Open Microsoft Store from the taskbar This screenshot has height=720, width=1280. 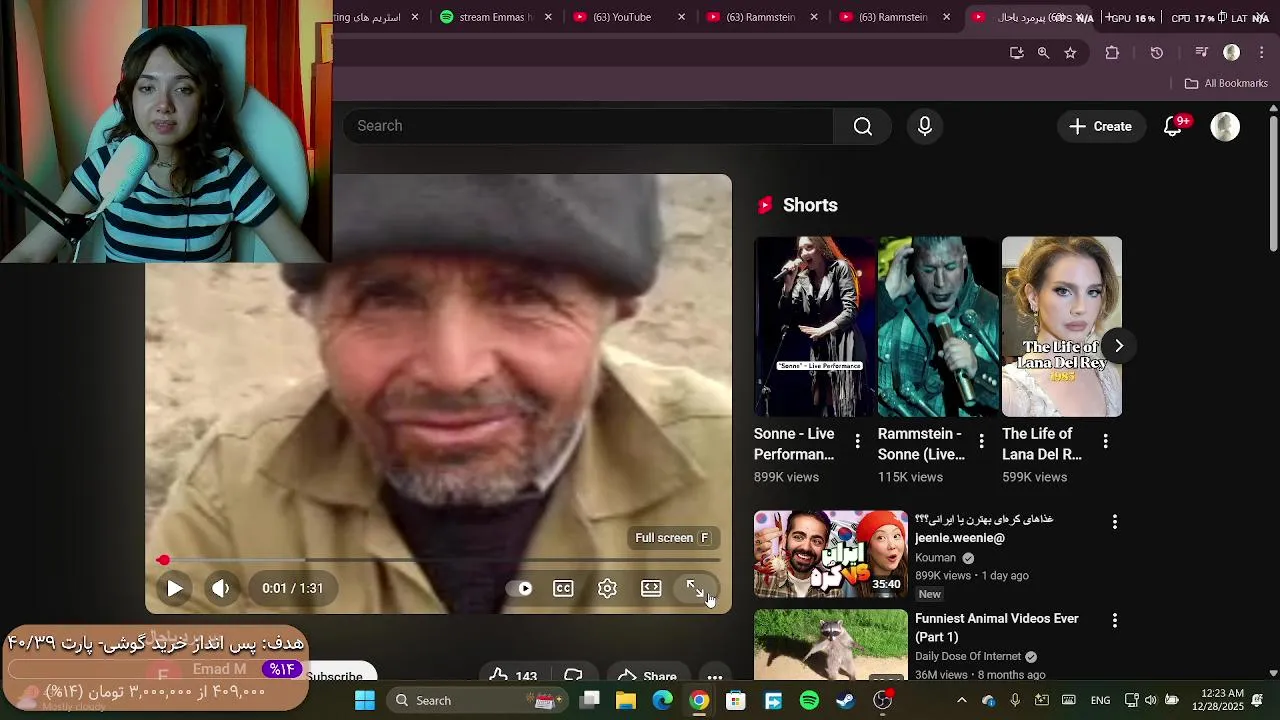pos(736,700)
